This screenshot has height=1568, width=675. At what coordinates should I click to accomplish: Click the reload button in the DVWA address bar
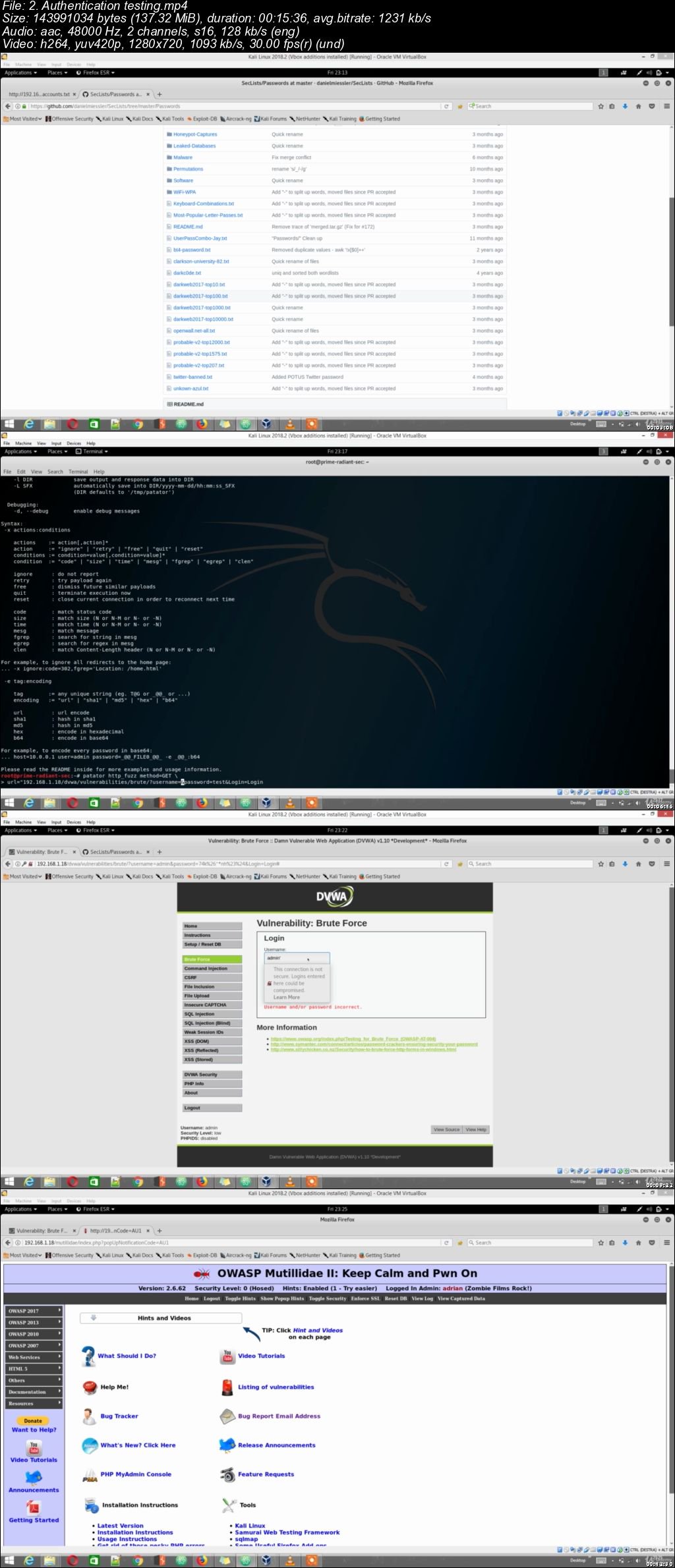point(446,864)
